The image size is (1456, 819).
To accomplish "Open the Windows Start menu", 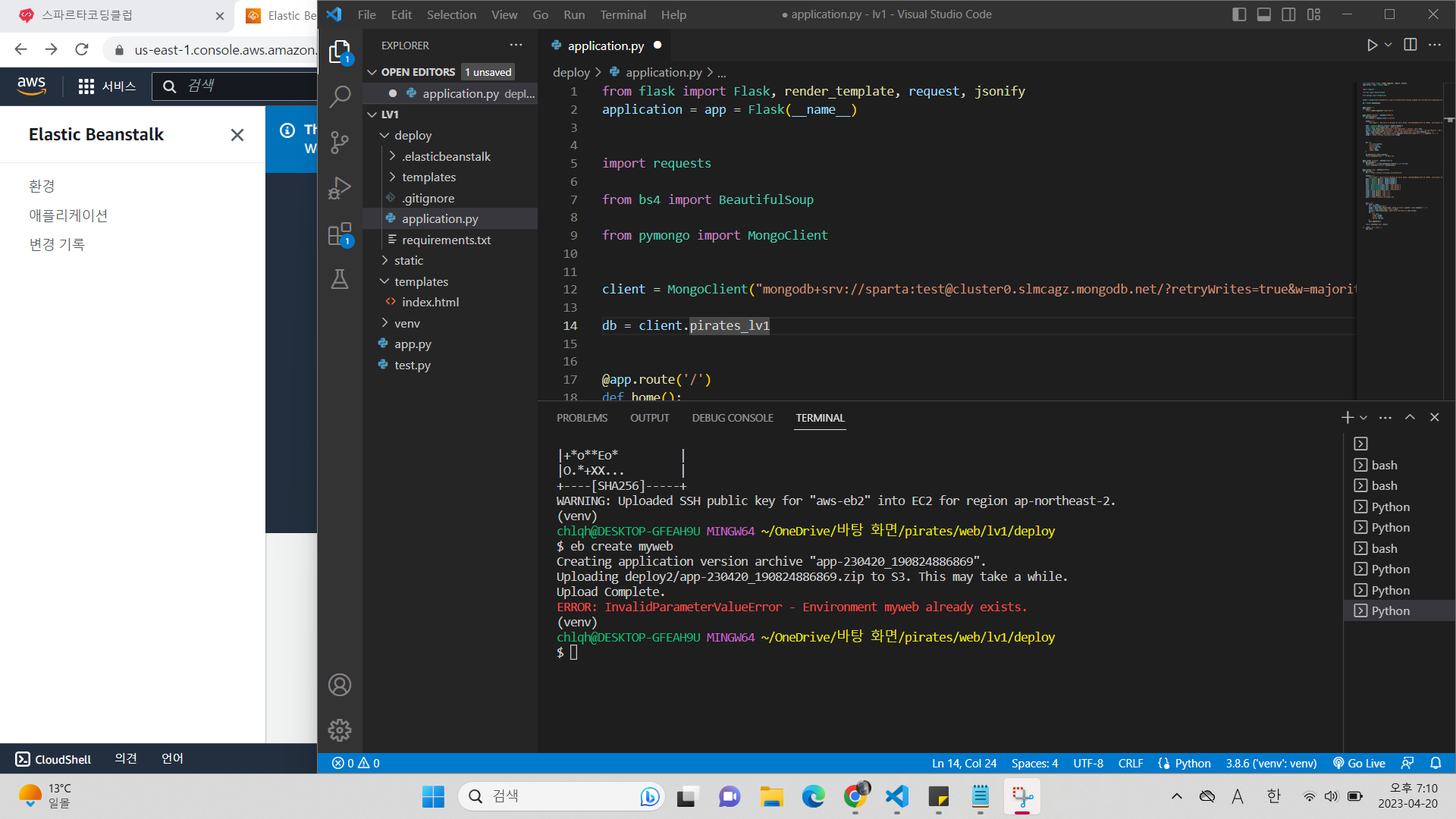I will 433,796.
